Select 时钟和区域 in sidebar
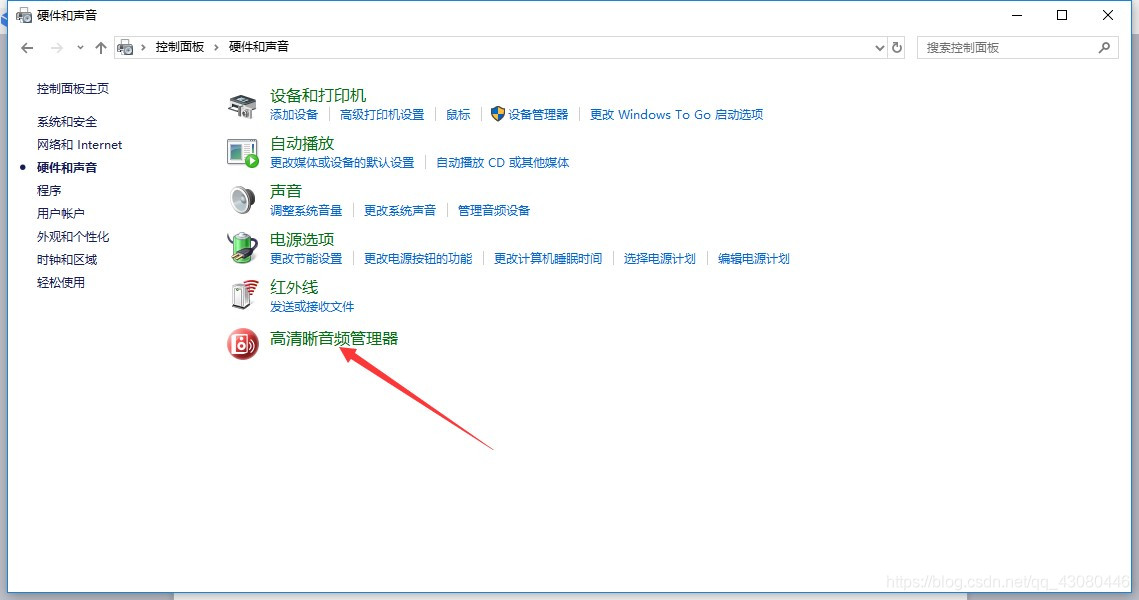Screen dimensions: 1139x600 pyautogui.click(x=67, y=259)
